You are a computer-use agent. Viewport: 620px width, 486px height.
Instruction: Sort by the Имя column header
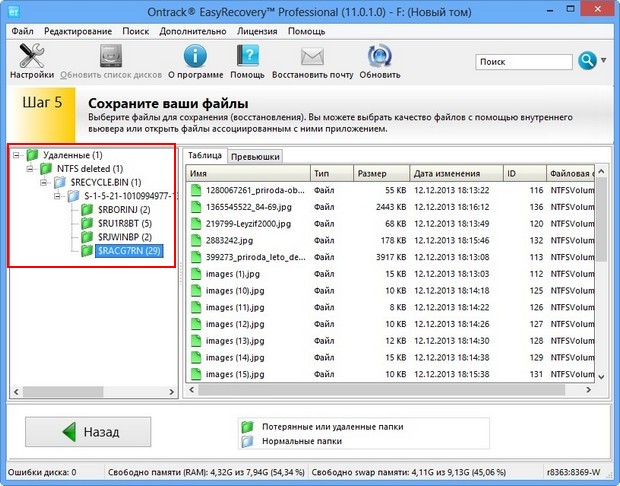tap(248, 173)
